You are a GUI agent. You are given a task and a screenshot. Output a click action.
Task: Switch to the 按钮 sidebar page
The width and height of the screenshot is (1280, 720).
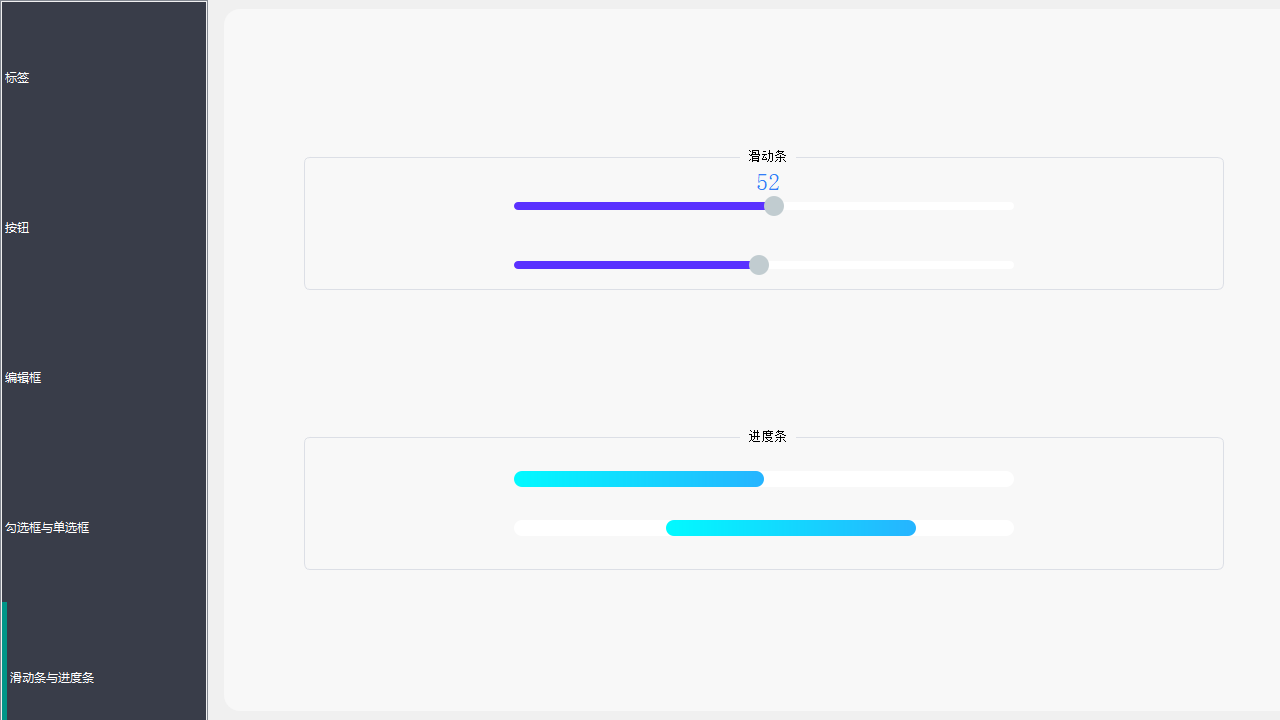104,227
